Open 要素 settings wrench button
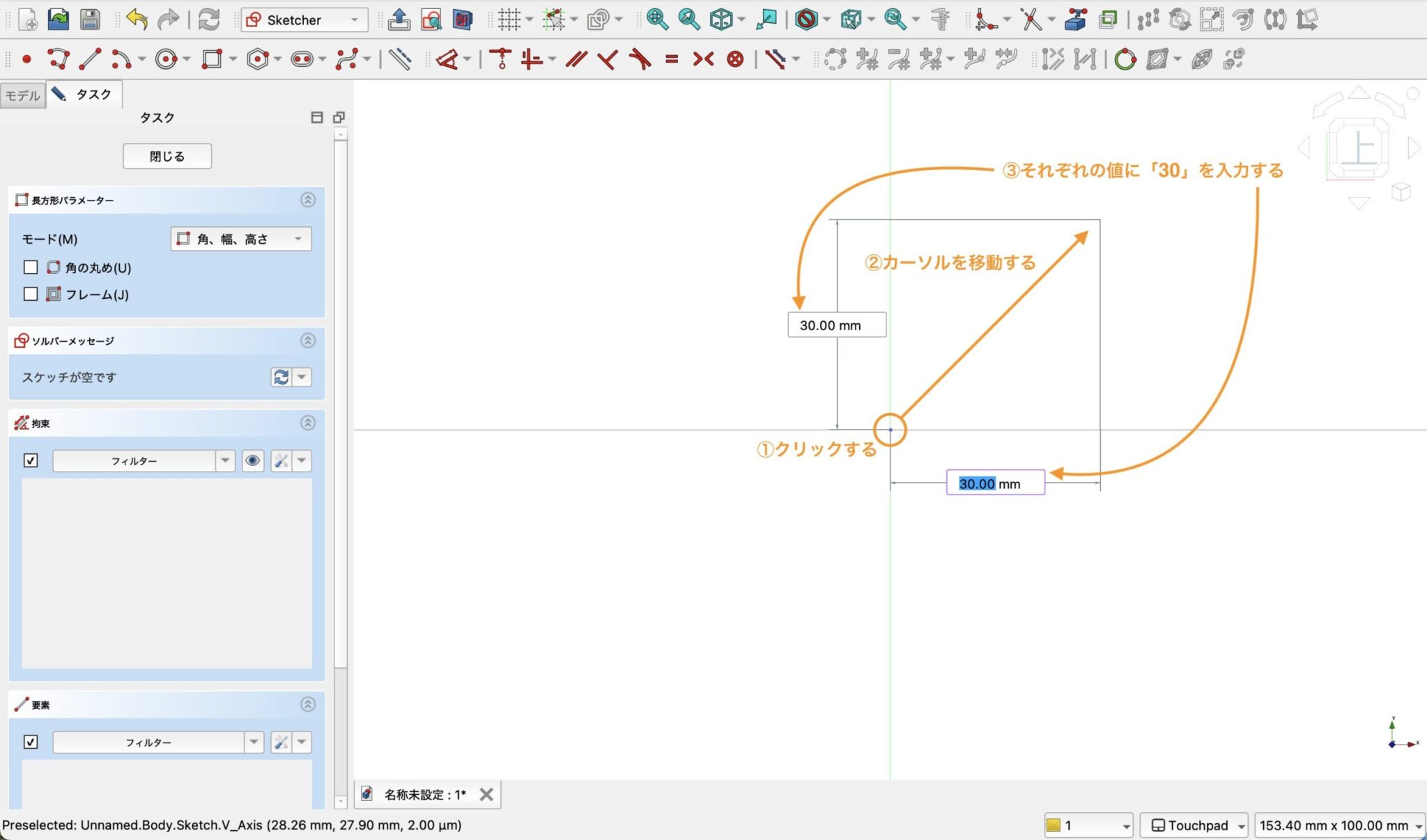 click(x=281, y=742)
